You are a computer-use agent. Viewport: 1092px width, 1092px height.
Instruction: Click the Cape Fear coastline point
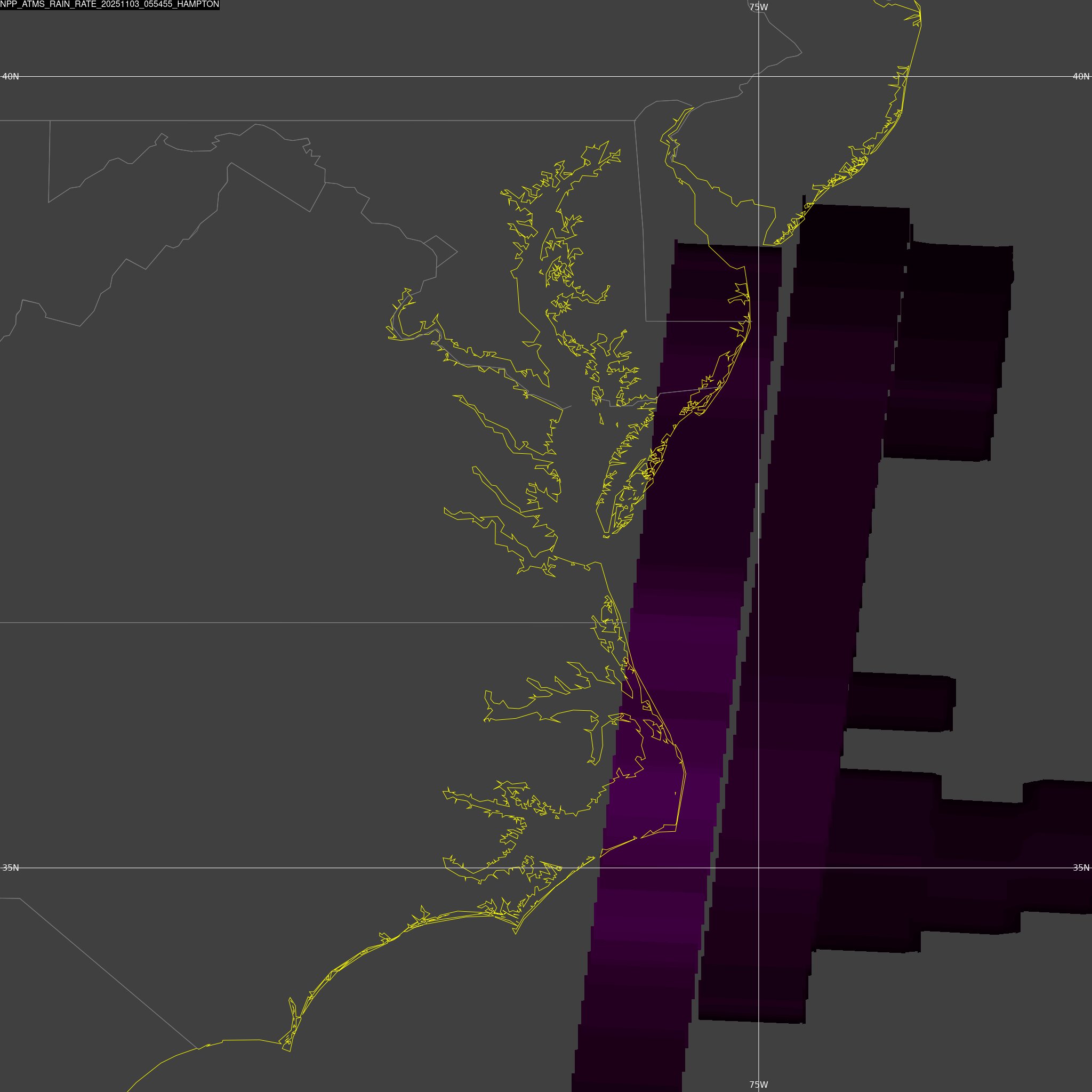click(290, 1050)
